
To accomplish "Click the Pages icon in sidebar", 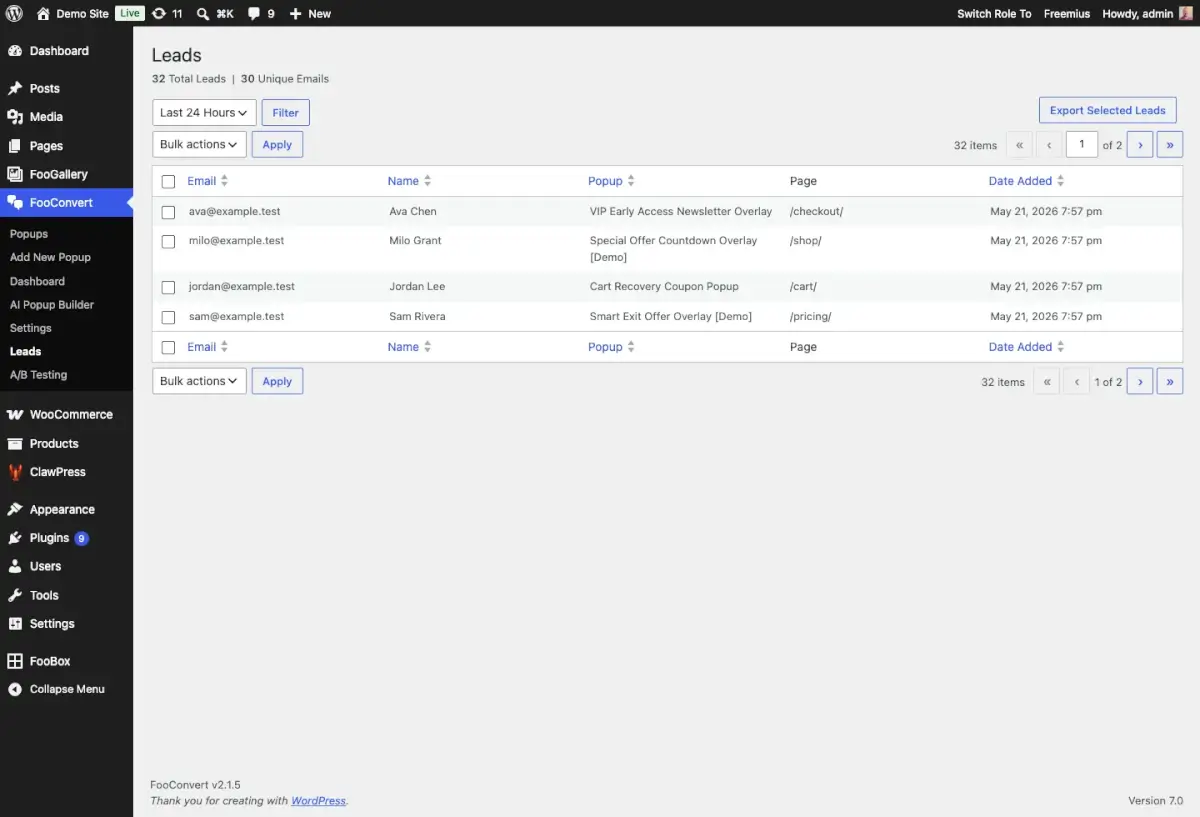I will coord(15,146).
